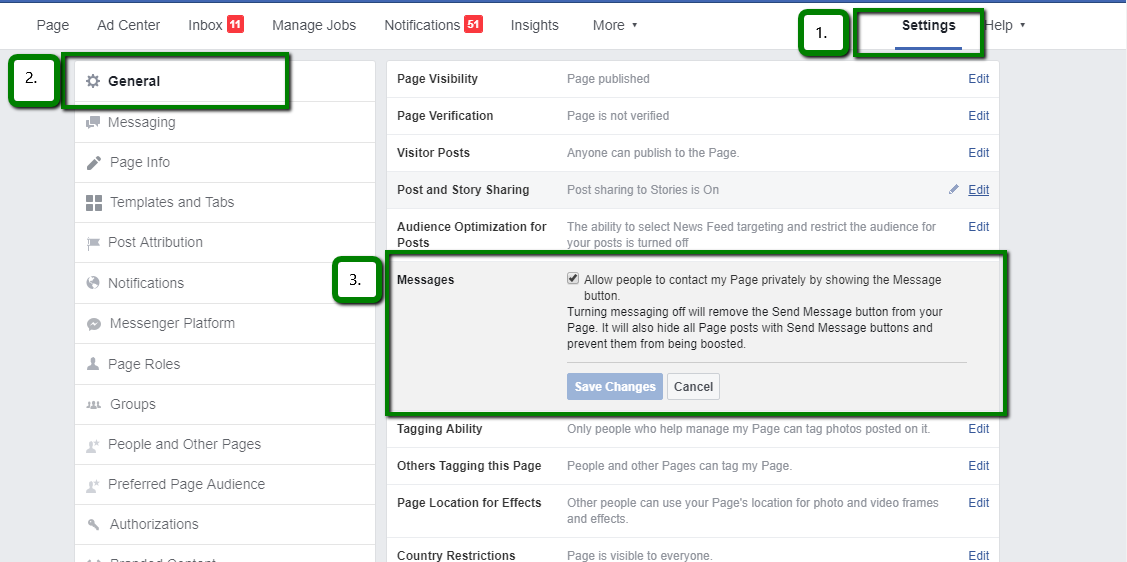Click the Cancel button in Messages section
This screenshot has height=562, width=1127.
[694, 387]
